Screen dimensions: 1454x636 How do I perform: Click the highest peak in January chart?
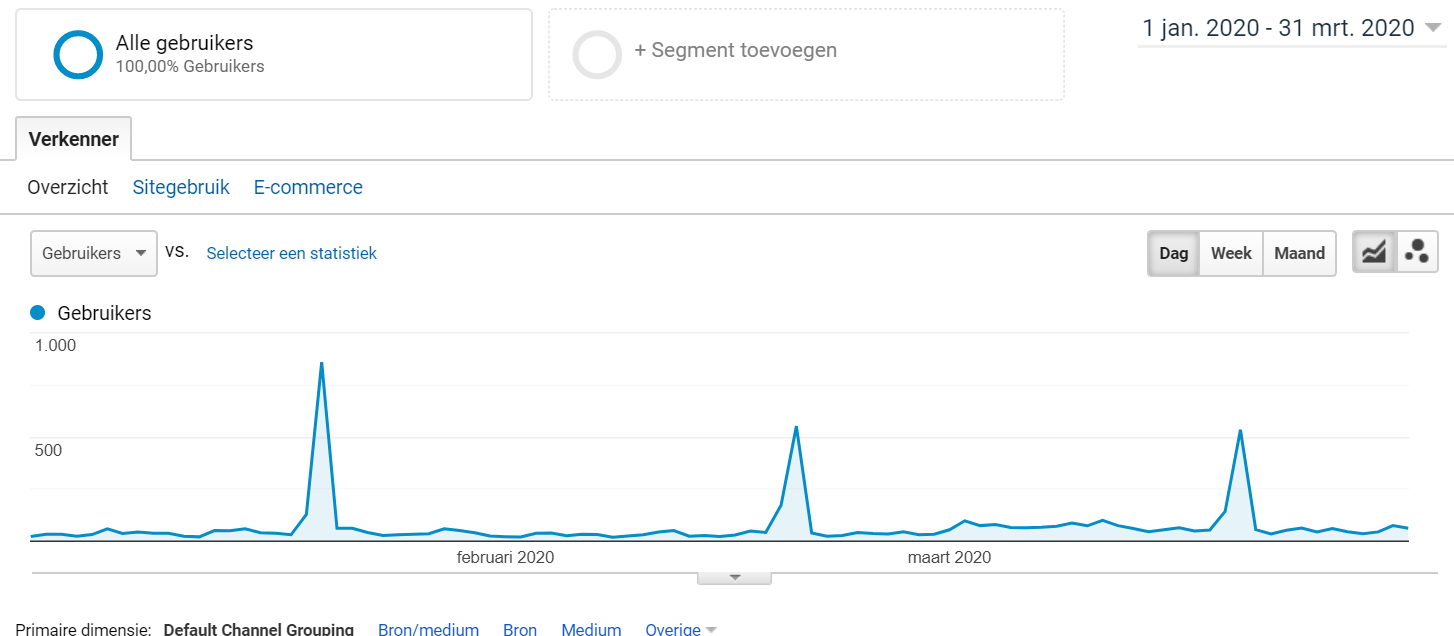pos(321,364)
